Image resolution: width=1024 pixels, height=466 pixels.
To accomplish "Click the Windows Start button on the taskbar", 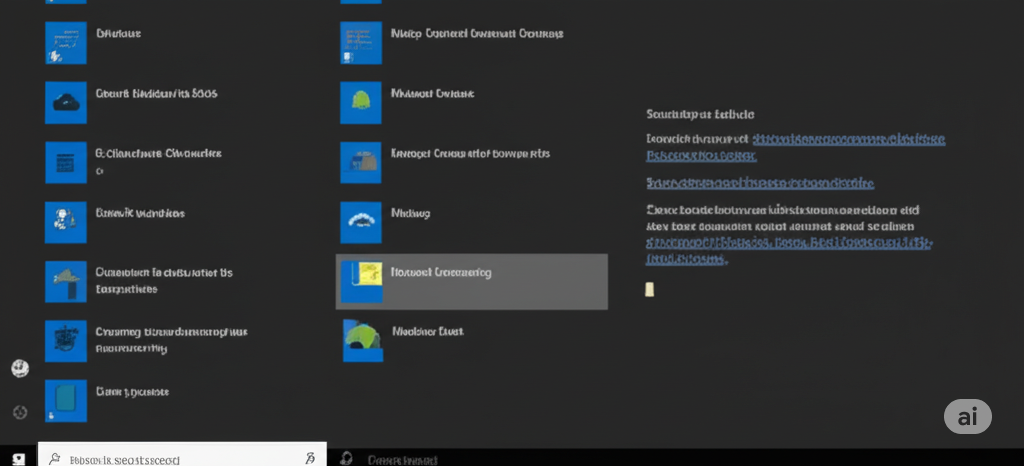I will 19,459.
